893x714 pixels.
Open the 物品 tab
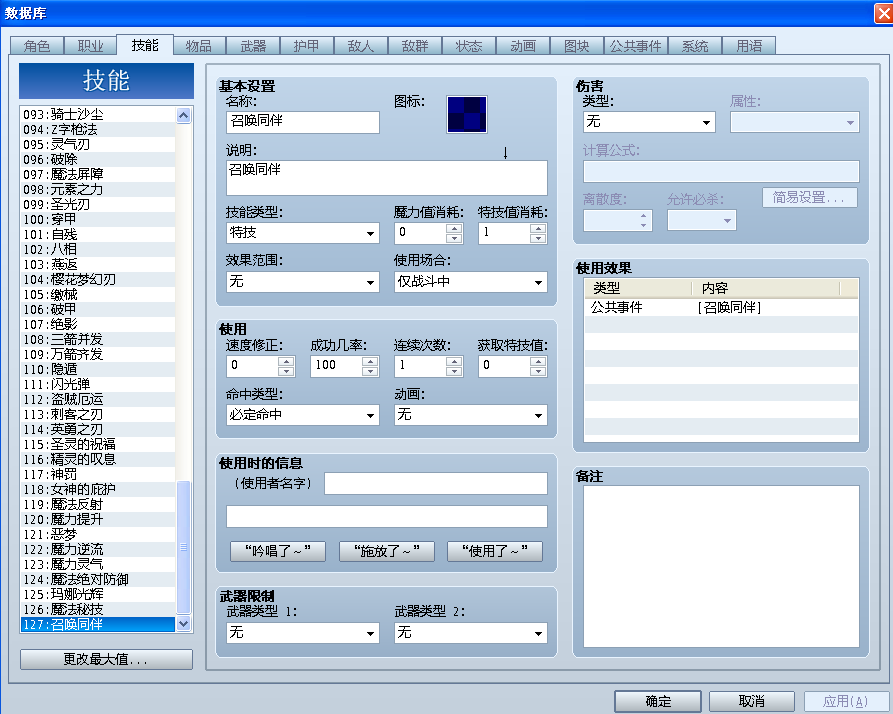[199, 46]
